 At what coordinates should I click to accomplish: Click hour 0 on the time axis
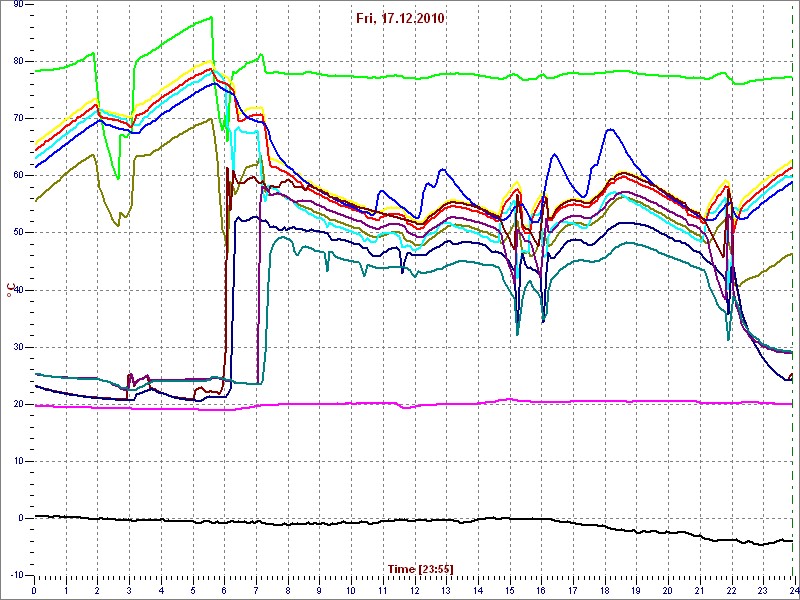[34, 590]
